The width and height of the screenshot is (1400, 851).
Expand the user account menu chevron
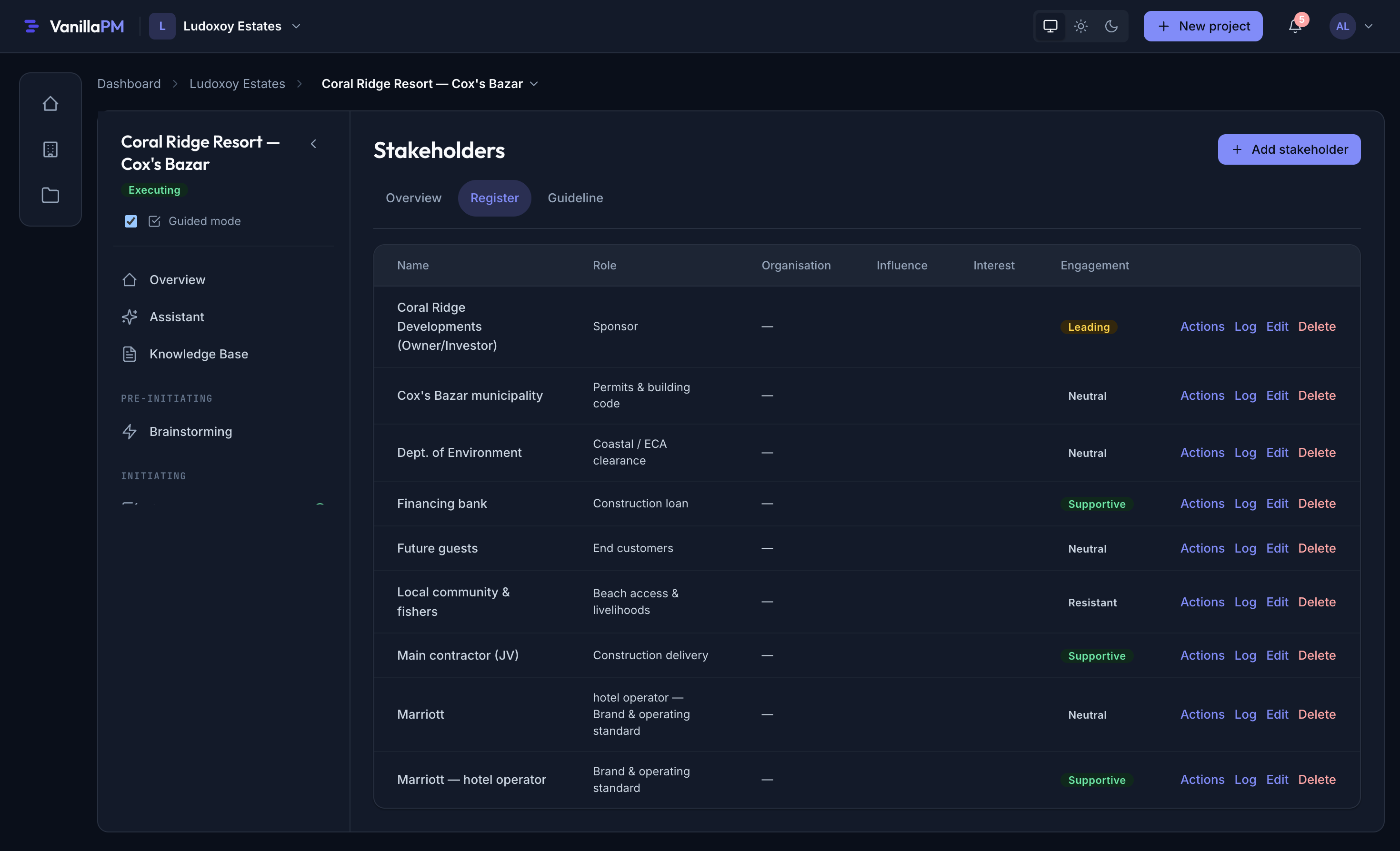tap(1369, 26)
